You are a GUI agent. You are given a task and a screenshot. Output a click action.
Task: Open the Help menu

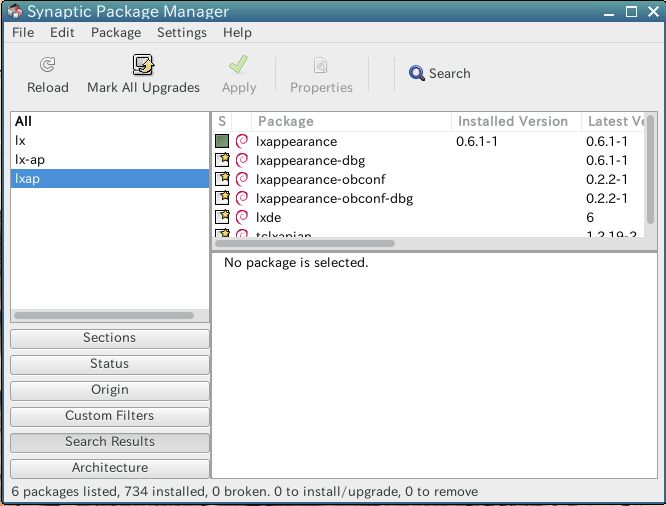coord(237,33)
